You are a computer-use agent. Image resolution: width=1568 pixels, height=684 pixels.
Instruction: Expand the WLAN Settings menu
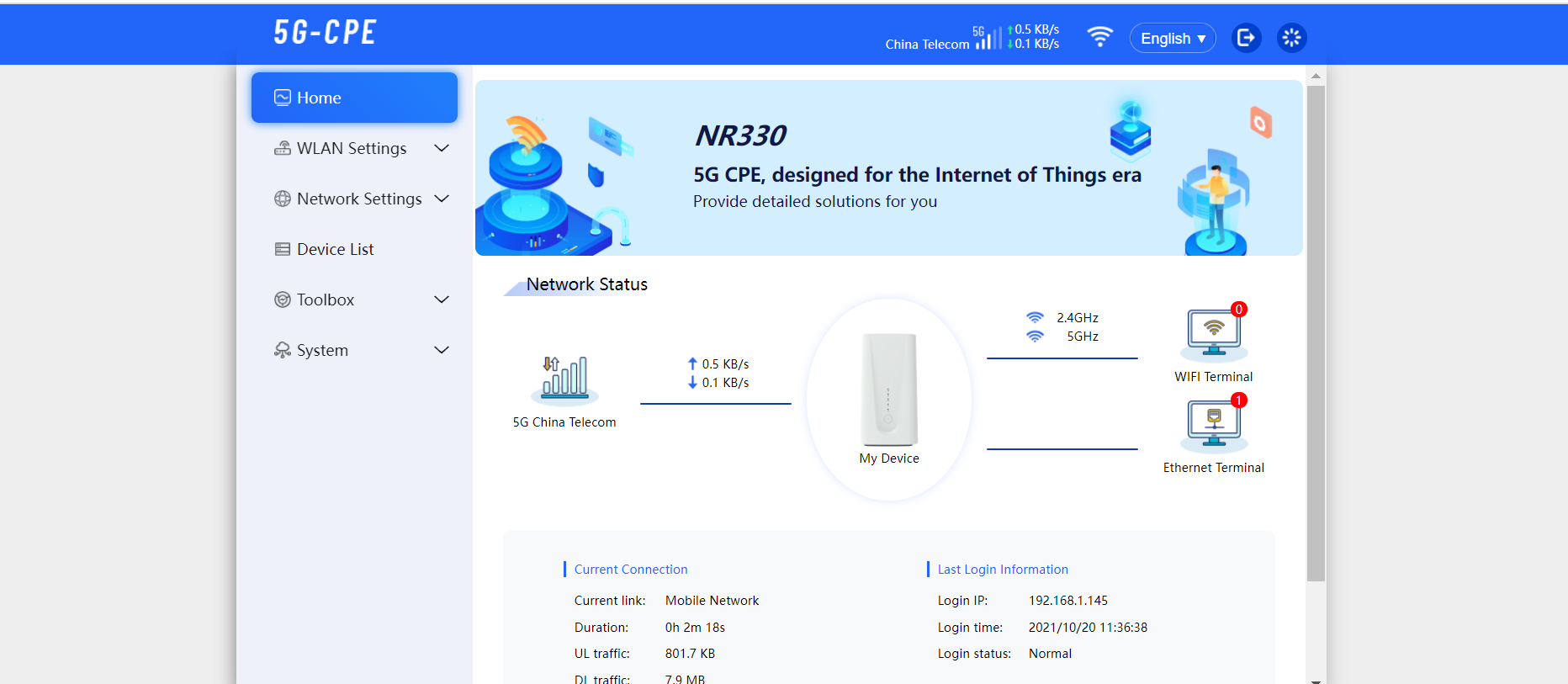(x=442, y=148)
